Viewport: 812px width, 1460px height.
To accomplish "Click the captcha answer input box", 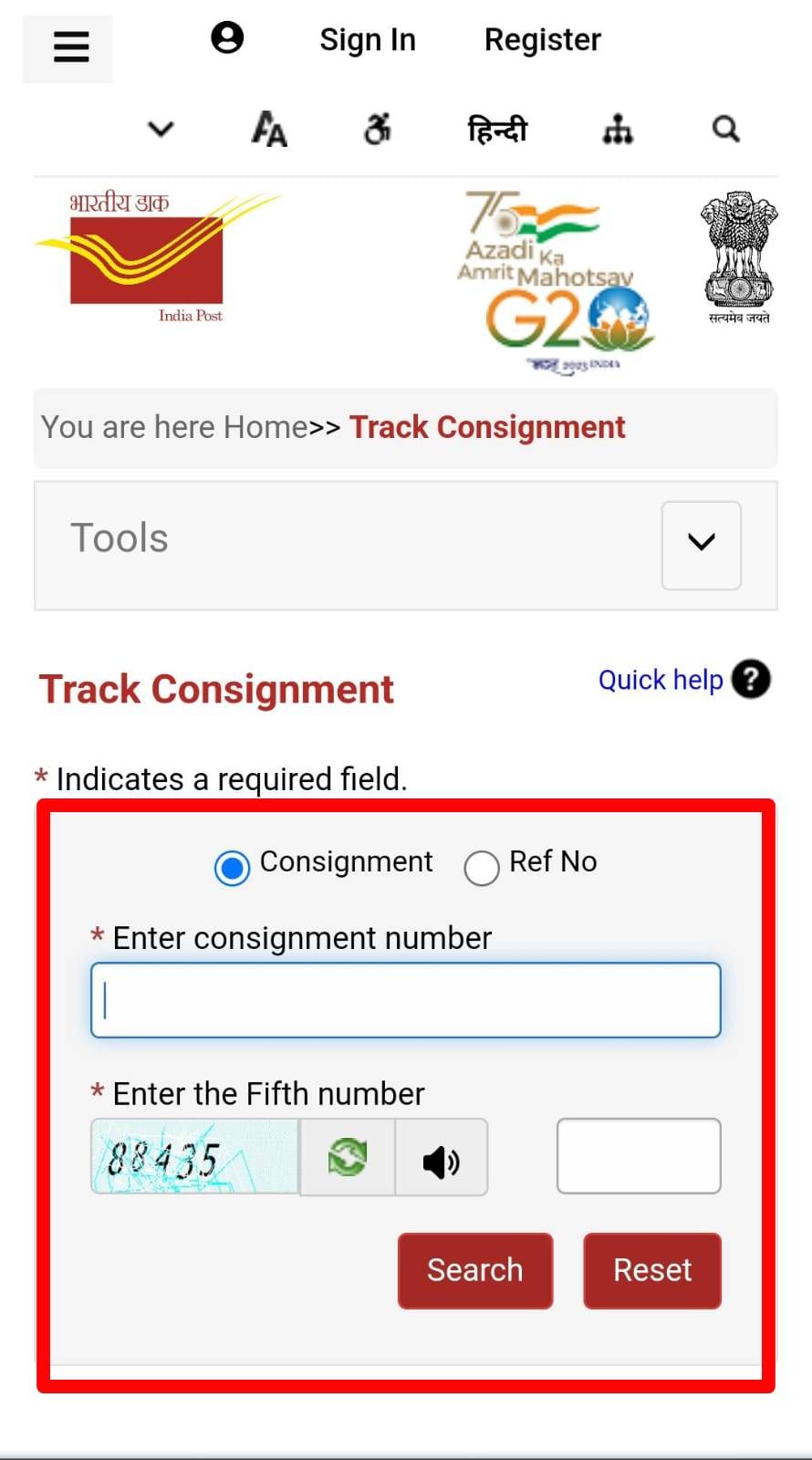I will tap(639, 1156).
